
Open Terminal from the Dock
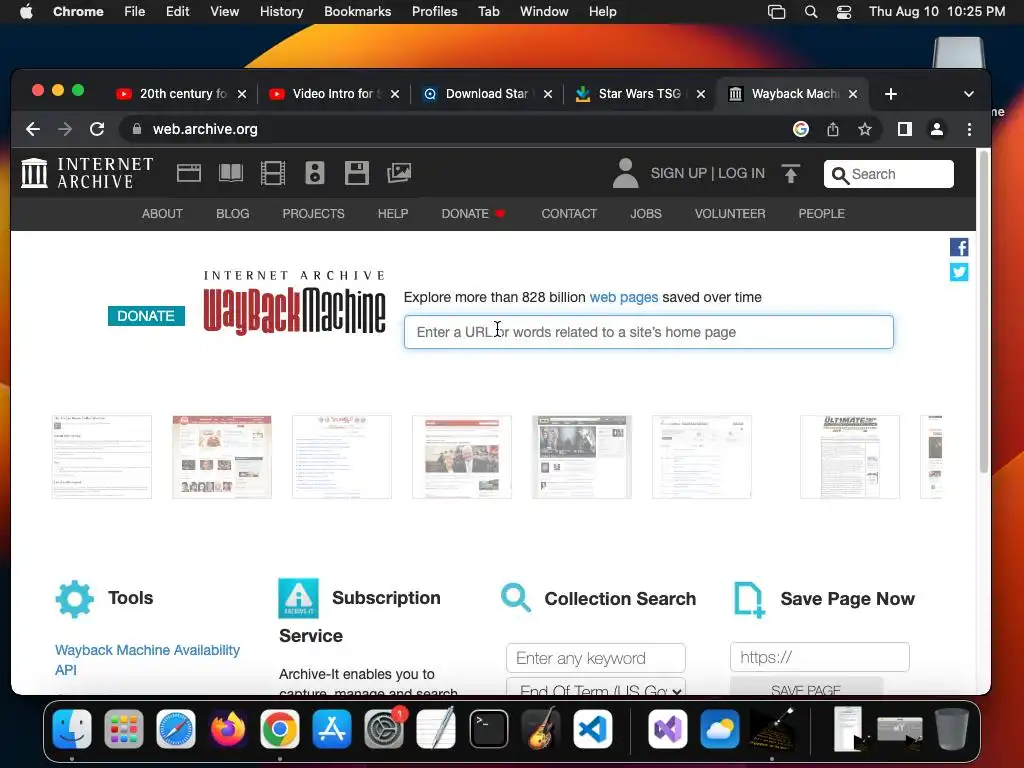coord(488,729)
